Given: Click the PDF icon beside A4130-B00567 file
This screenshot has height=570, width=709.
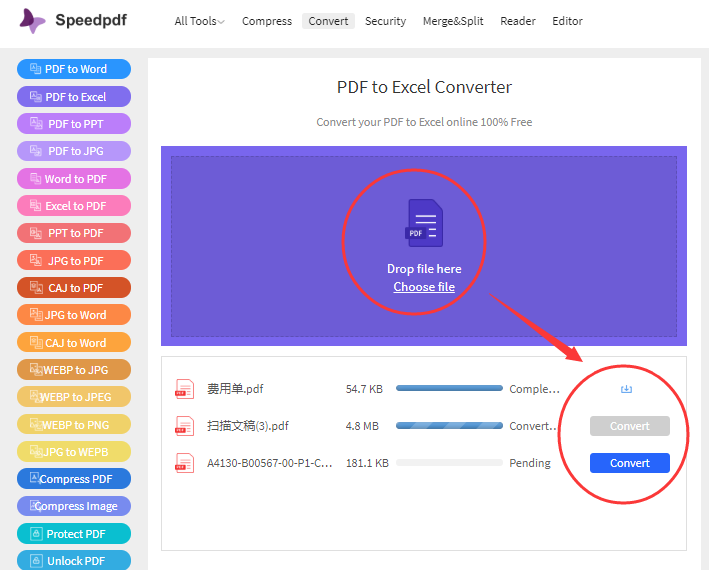Looking at the screenshot, I should click(184, 463).
